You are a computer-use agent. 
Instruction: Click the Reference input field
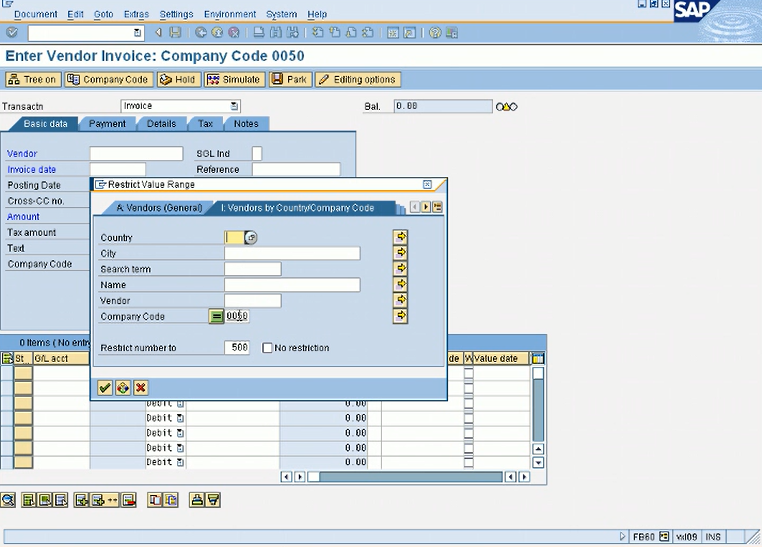pos(296,170)
